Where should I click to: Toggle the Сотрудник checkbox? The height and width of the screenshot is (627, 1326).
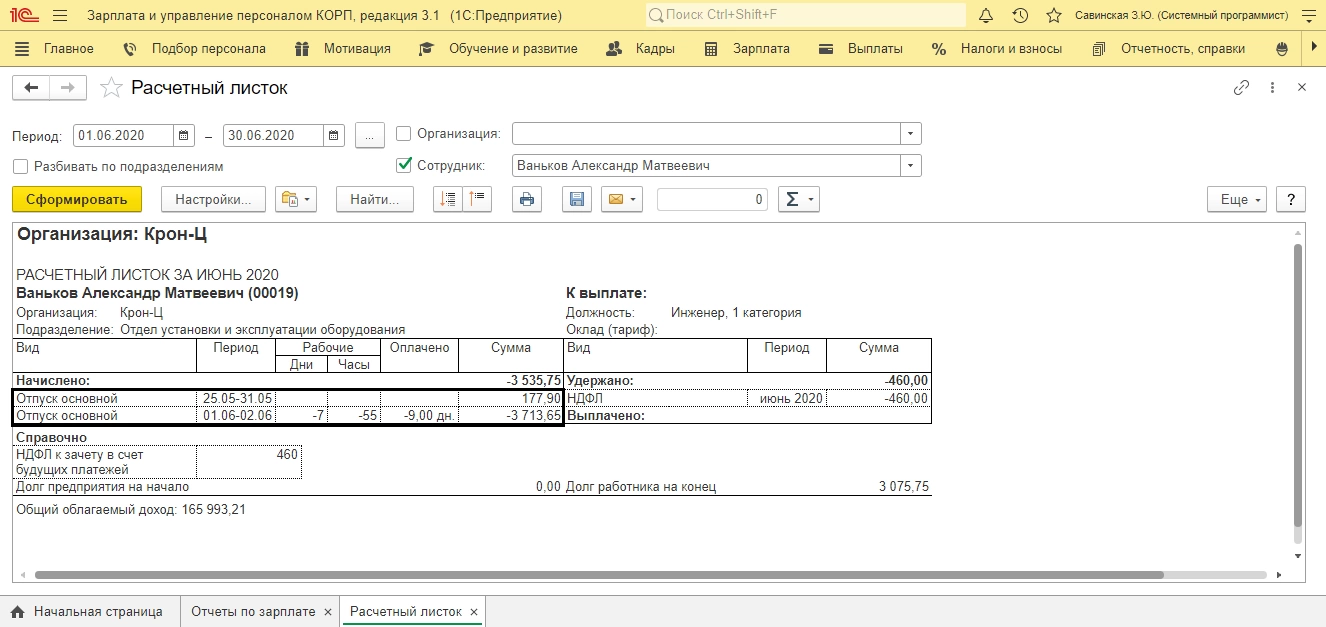pos(404,165)
